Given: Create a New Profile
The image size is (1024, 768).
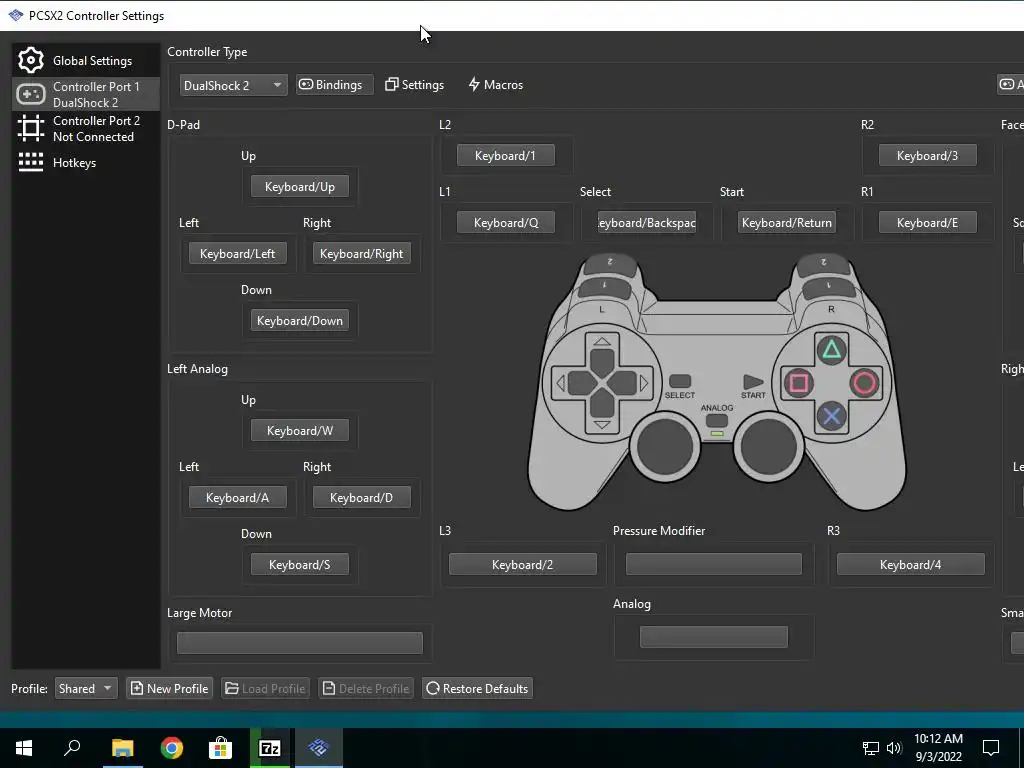Looking at the screenshot, I should click(170, 688).
